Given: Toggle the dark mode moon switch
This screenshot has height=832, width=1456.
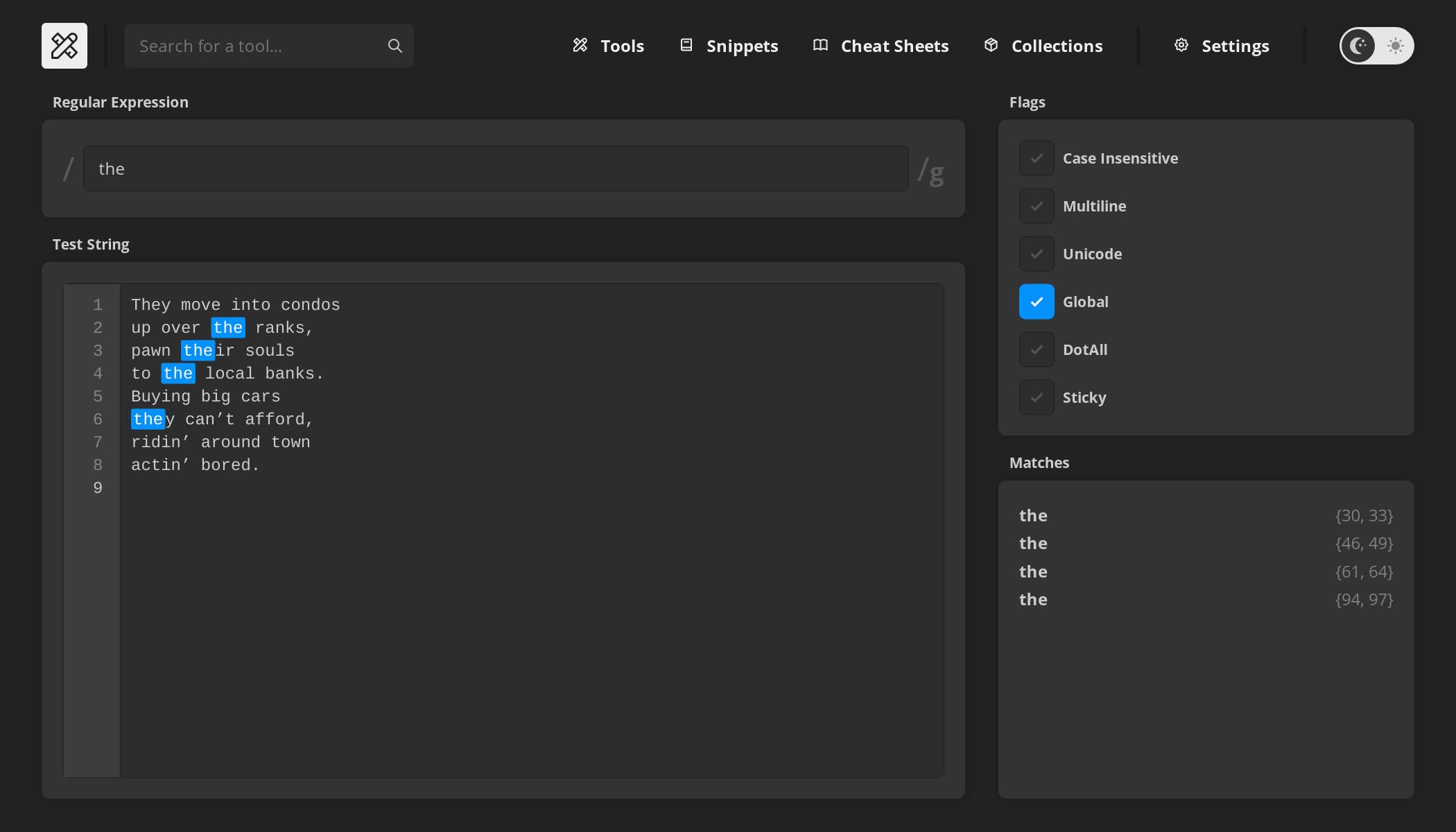Looking at the screenshot, I should point(1358,46).
